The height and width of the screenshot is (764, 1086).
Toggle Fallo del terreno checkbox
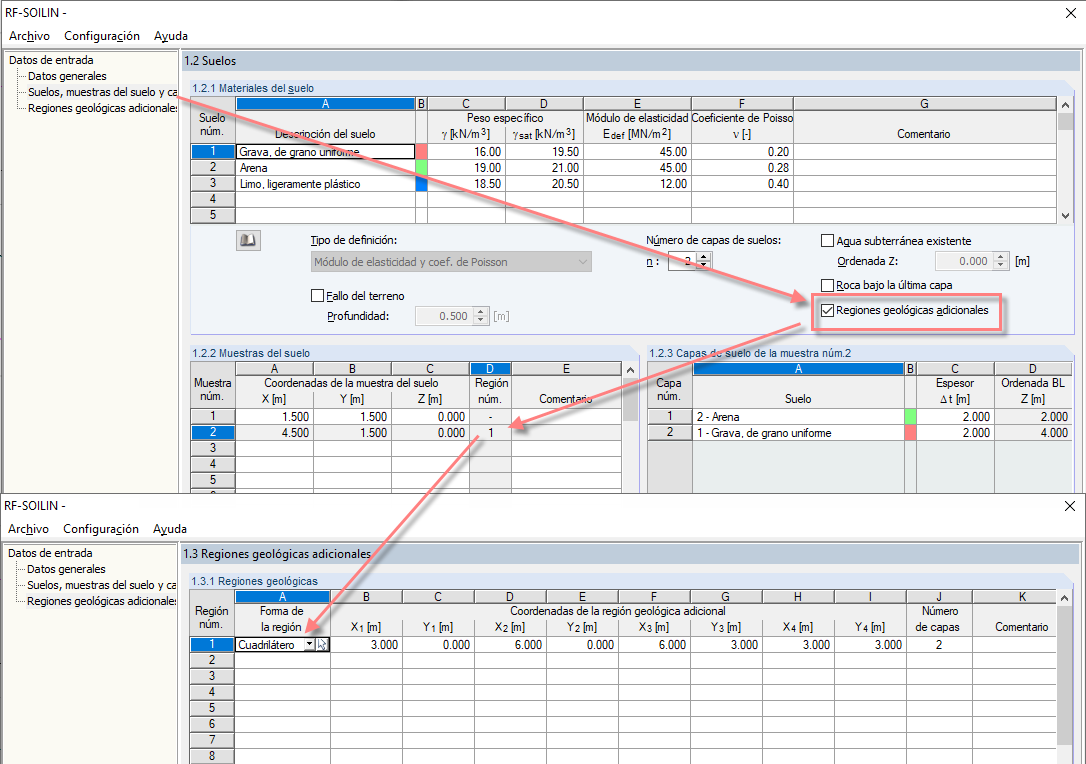point(317,296)
